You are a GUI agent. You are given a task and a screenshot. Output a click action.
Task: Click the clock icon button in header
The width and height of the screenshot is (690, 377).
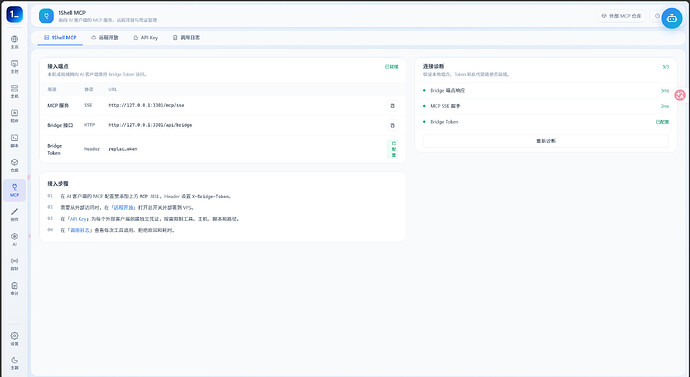(657, 16)
